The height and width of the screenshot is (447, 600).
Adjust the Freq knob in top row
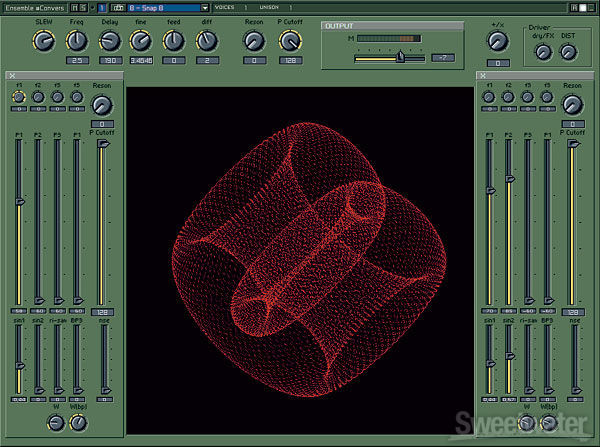coord(77,41)
